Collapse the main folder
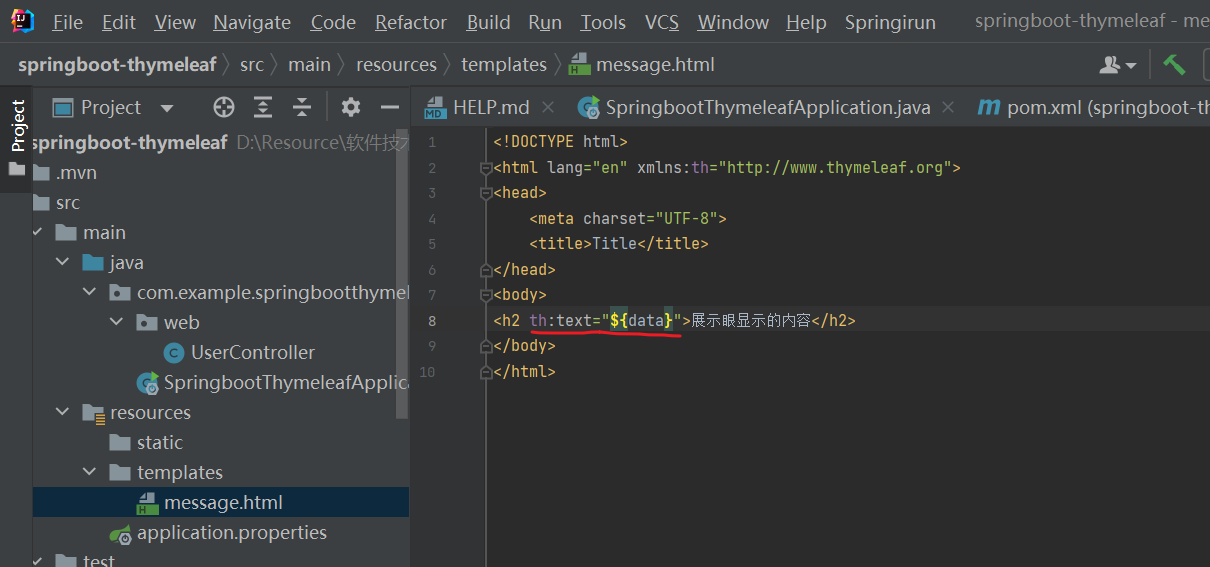The image size is (1210, 567). pos(38,232)
